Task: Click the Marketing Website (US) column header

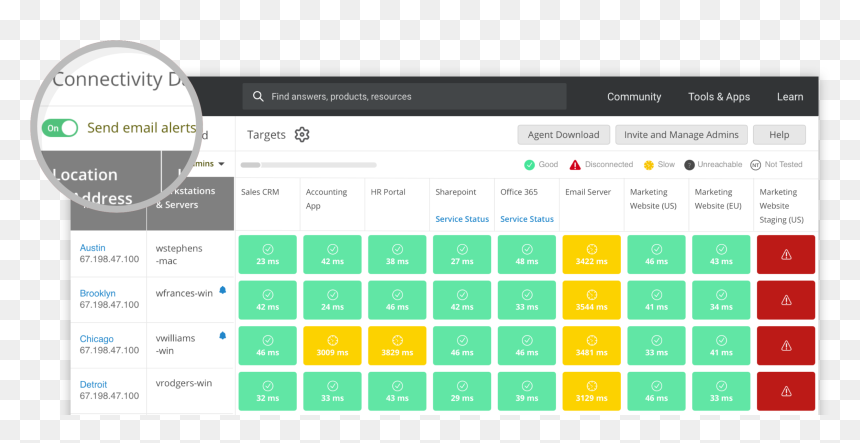Action: 653,199
